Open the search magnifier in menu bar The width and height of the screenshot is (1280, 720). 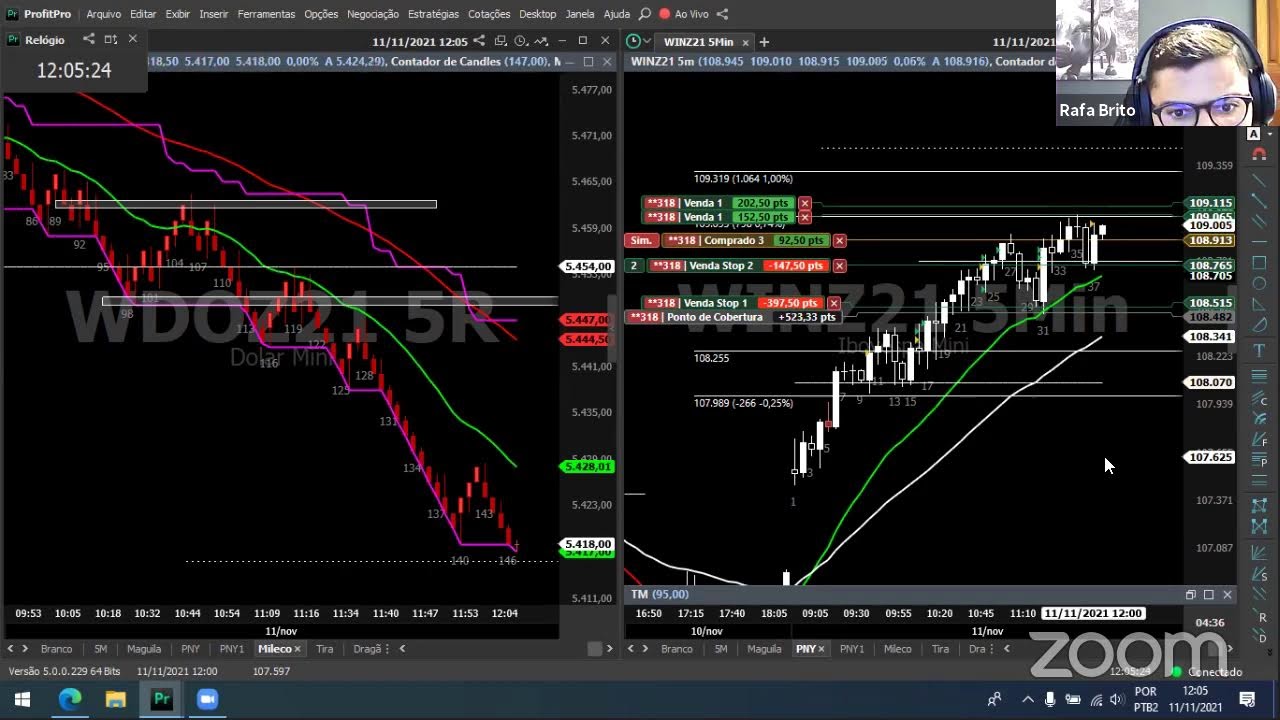tap(644, 14)
